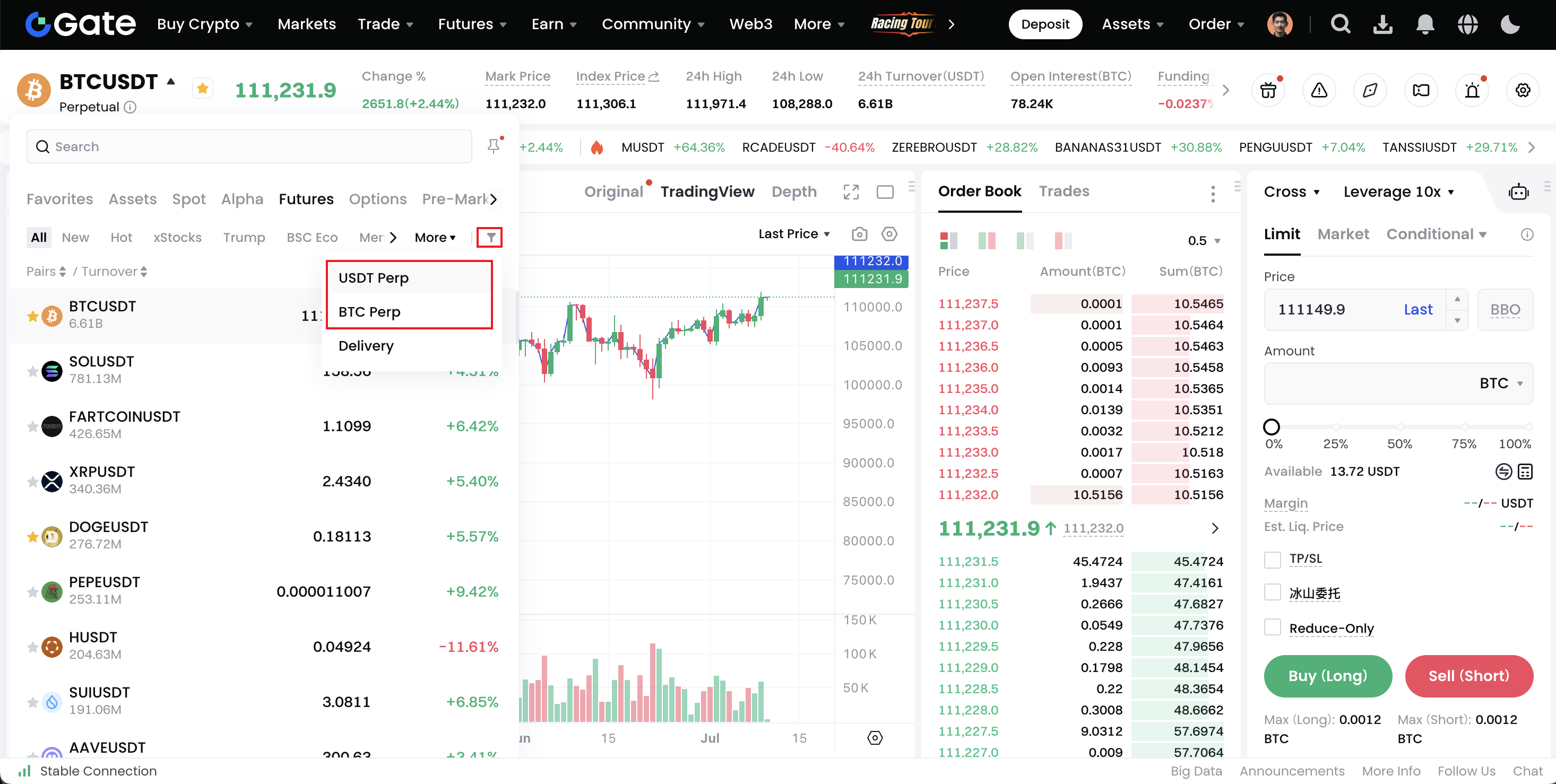The width and height of the screenshot is (1556, 784).
Task: Select BTC Perp from filter menu
Action: [369, 312]
